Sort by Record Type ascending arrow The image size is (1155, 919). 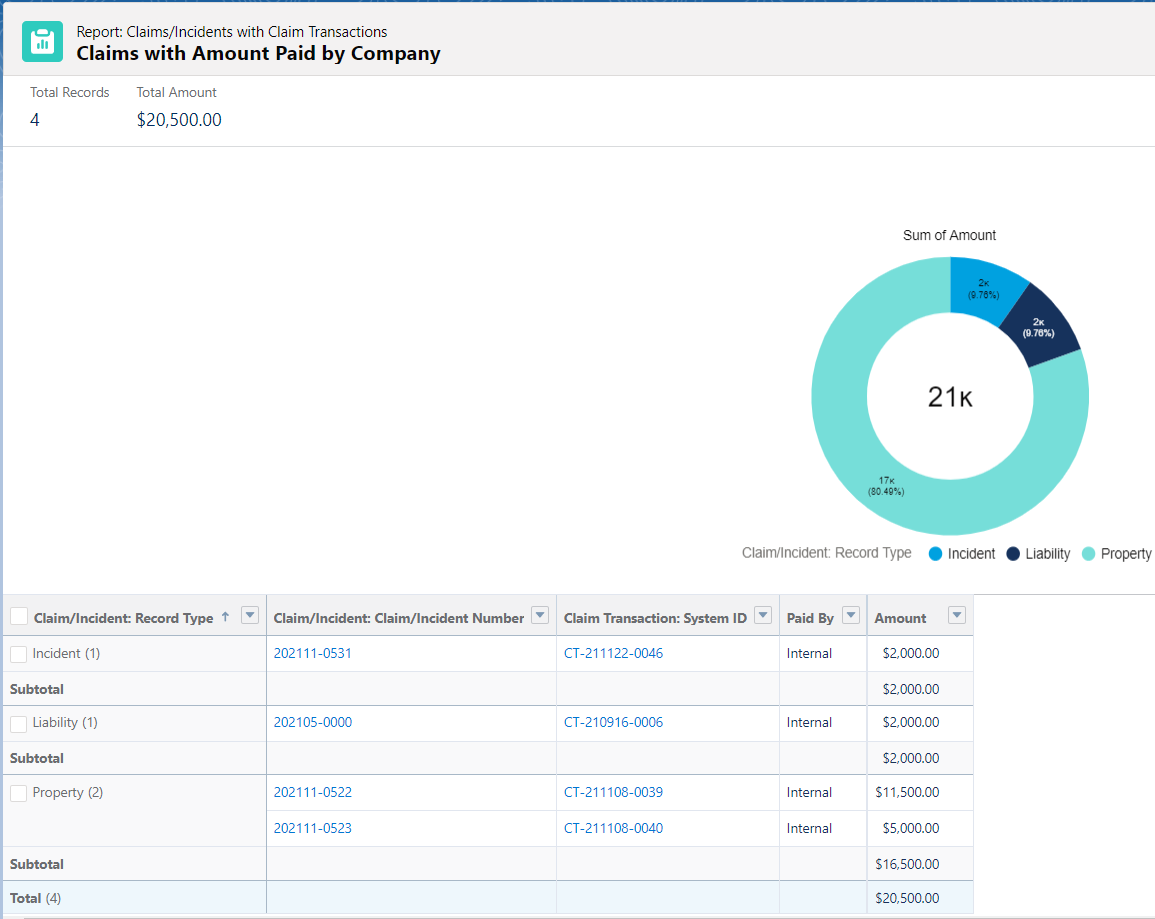(x=225, y=617)
